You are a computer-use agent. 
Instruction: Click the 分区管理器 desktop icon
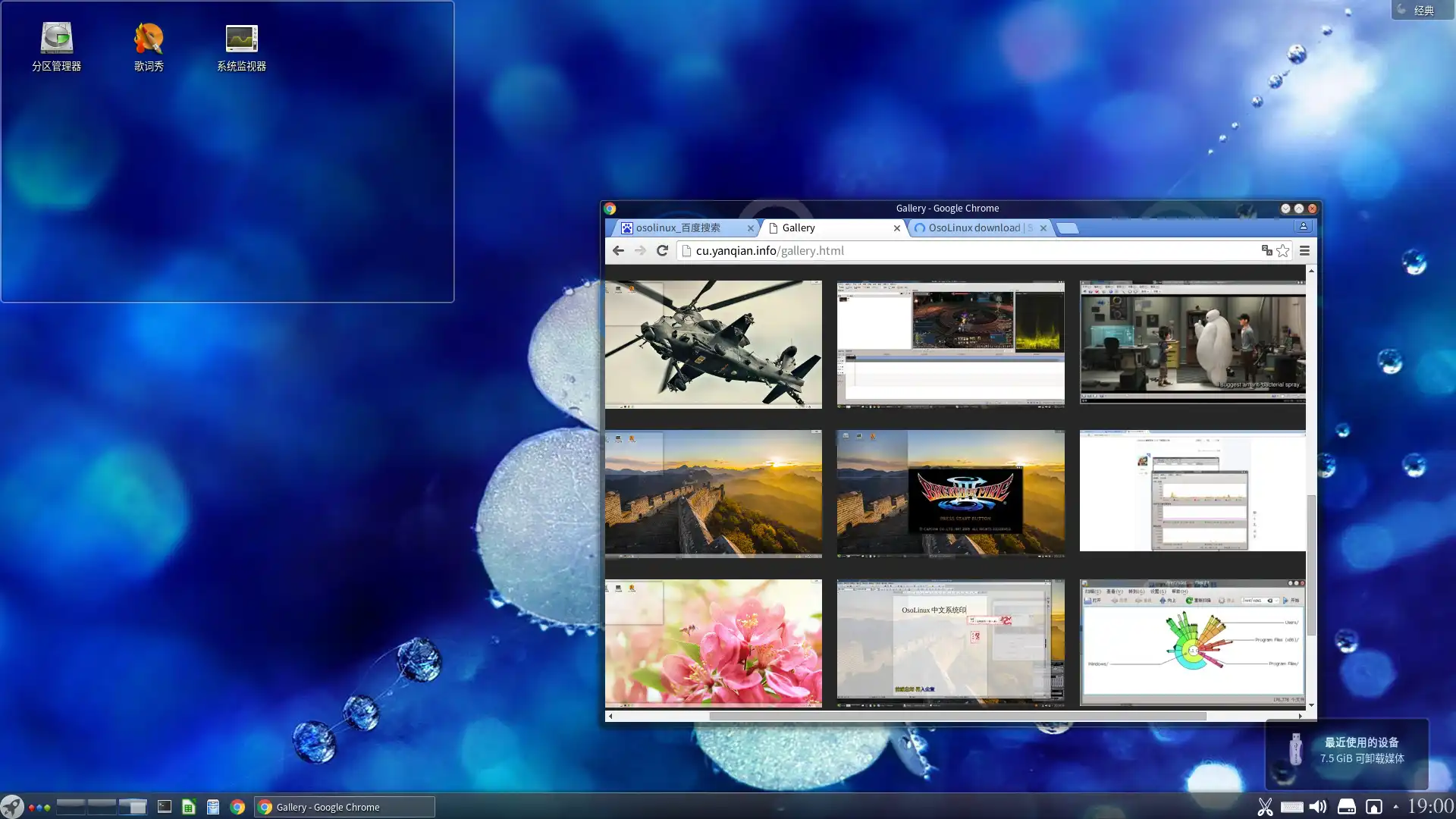(56, 45)
